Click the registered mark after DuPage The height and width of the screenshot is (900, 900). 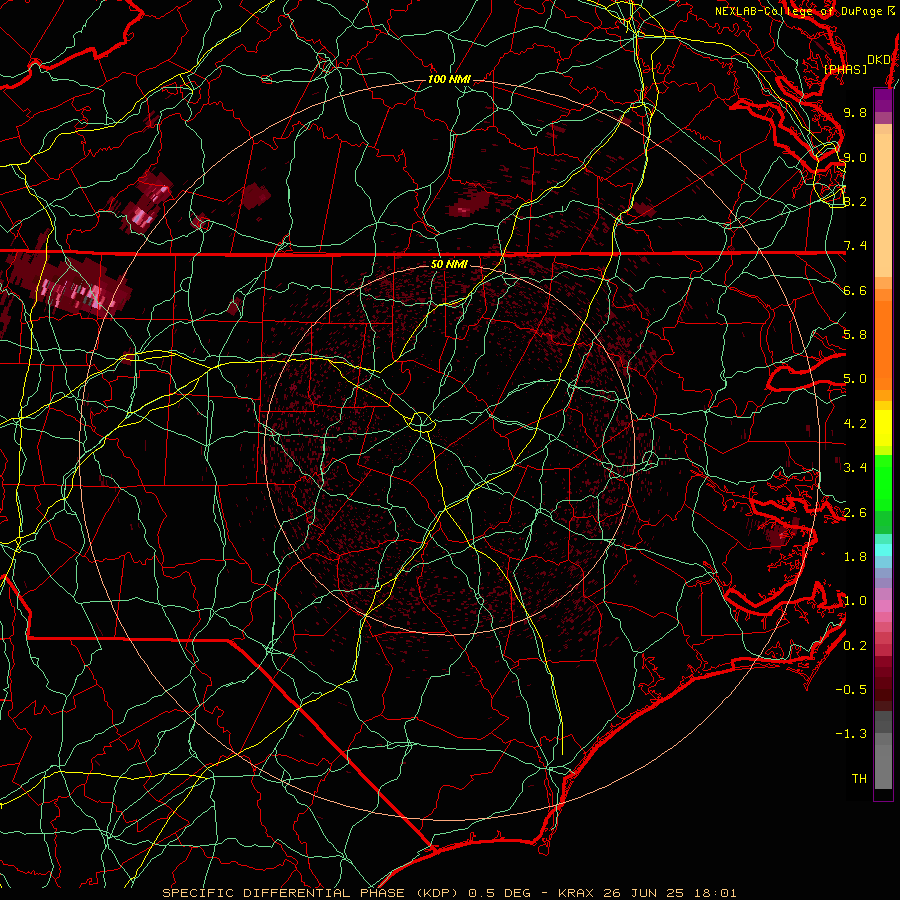point(891,11)
